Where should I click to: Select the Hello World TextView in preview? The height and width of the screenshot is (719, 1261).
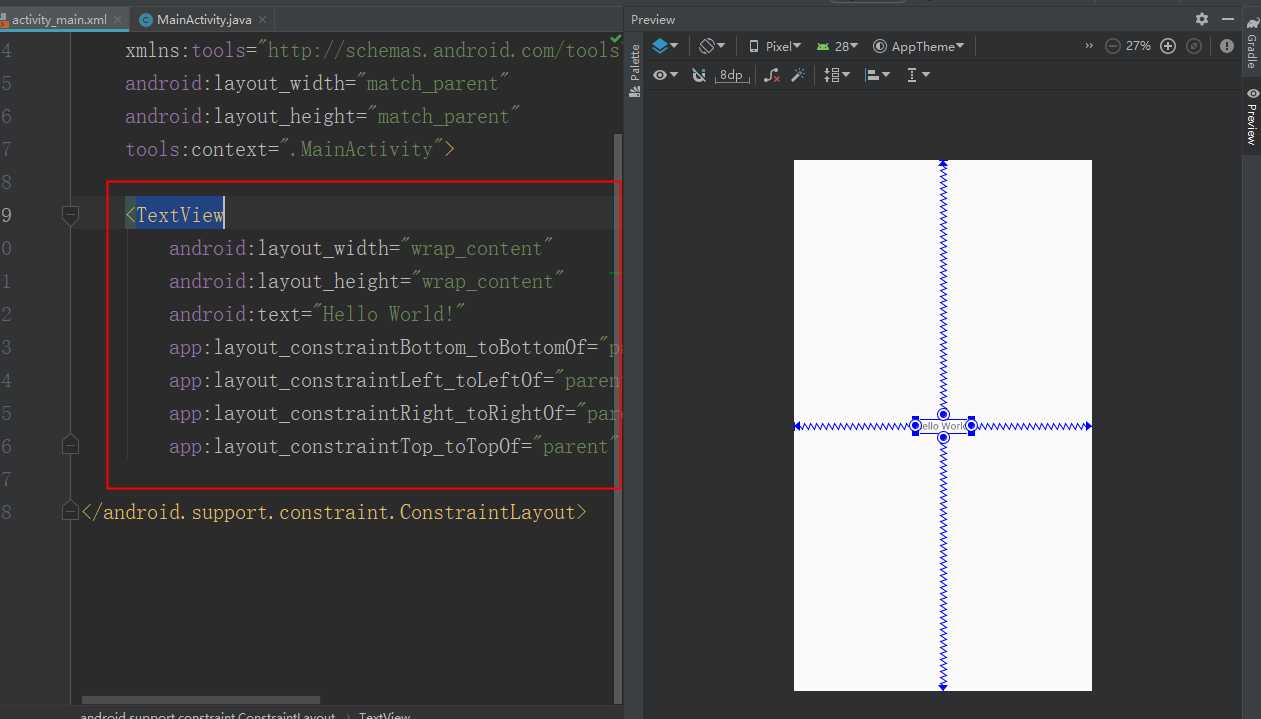(x=943, y=426)
